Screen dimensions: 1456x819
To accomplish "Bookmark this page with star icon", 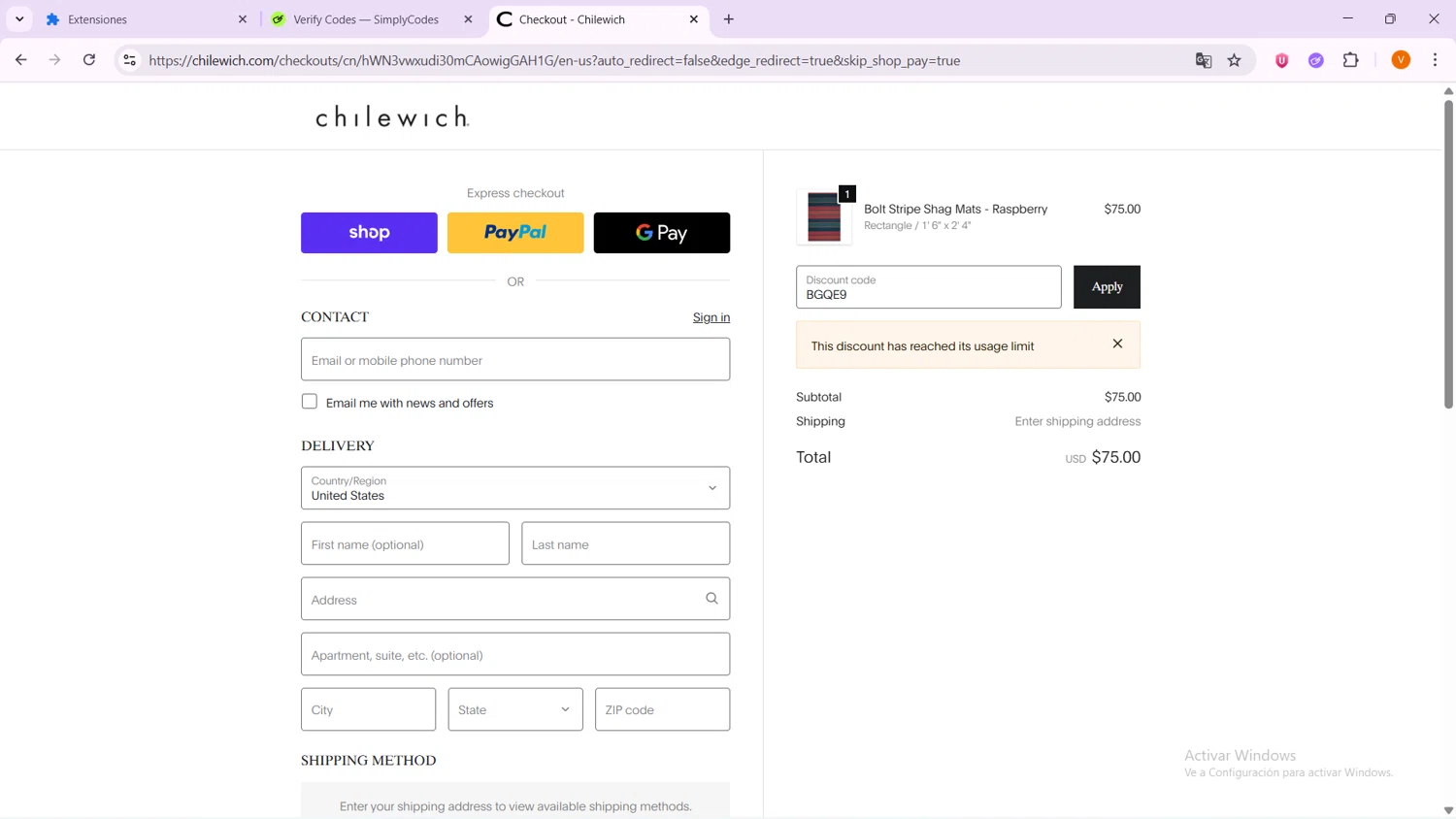I will point(1235,60).
